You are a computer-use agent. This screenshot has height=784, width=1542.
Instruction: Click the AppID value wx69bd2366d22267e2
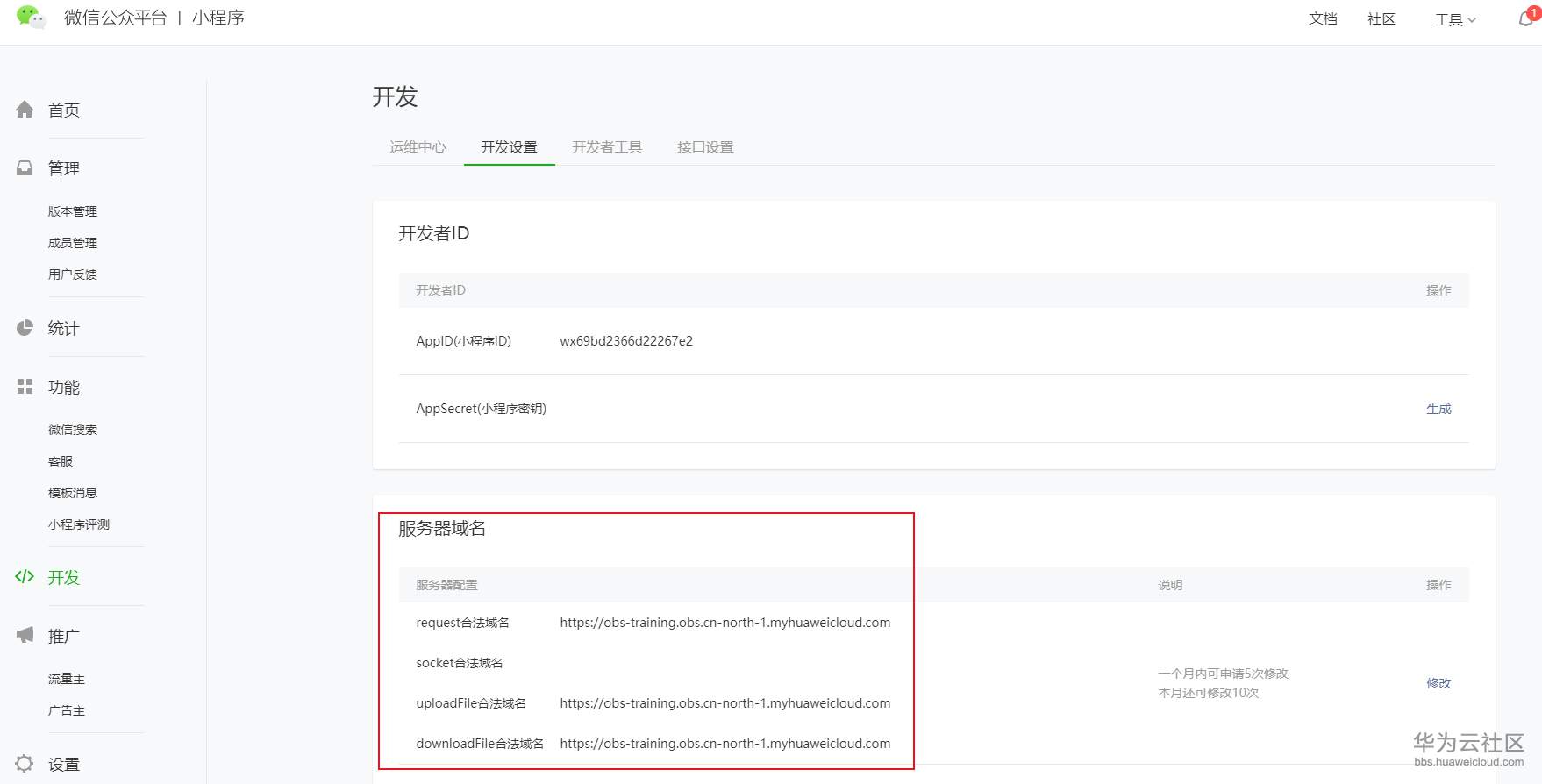coord(626,341)
